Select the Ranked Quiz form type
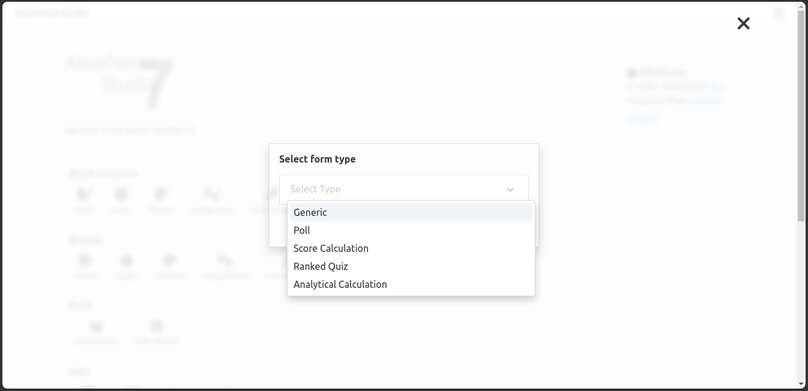Screen dimensions: 808x391 [x=411, y=266]
